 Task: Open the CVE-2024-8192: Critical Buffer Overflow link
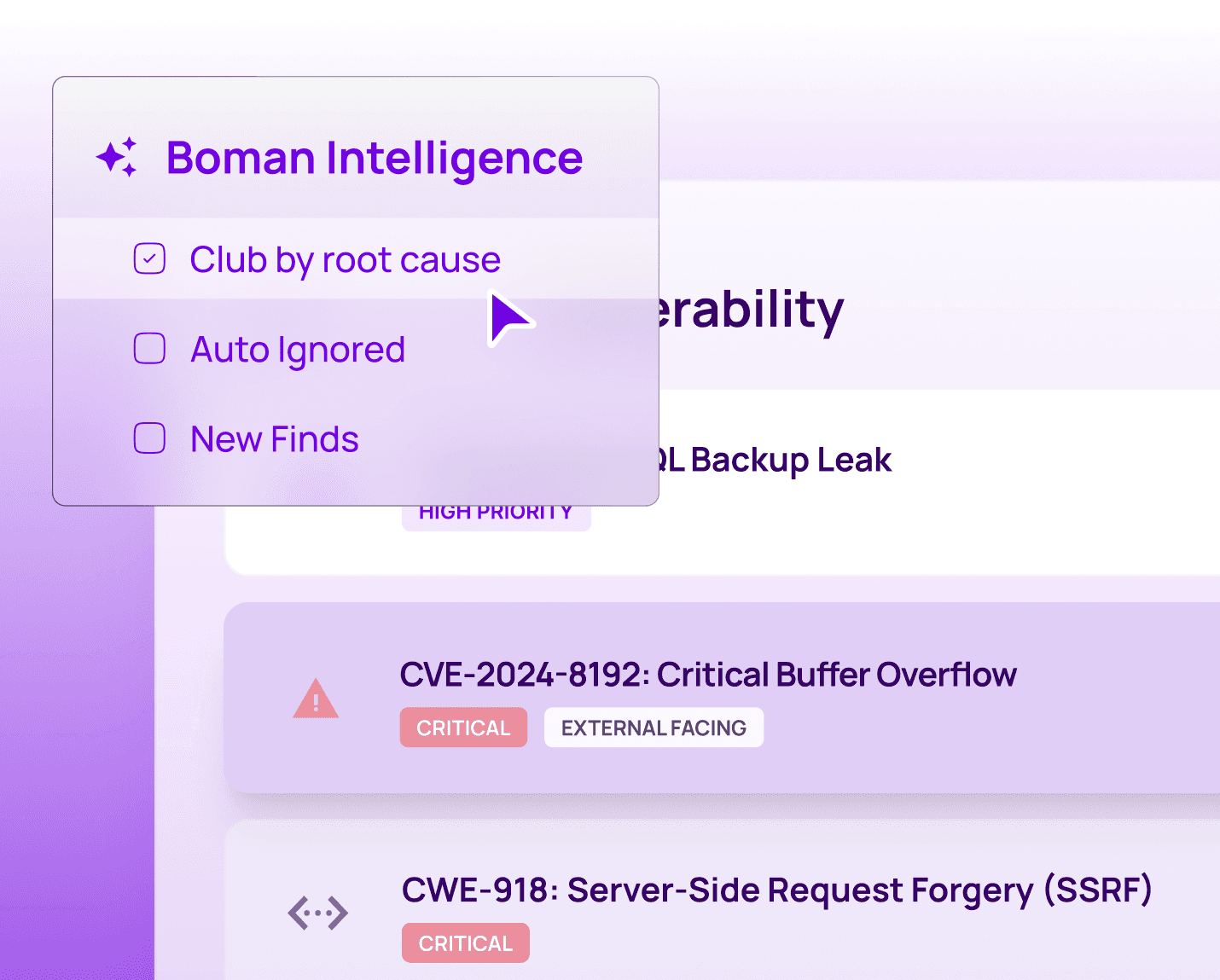[707, 673]
